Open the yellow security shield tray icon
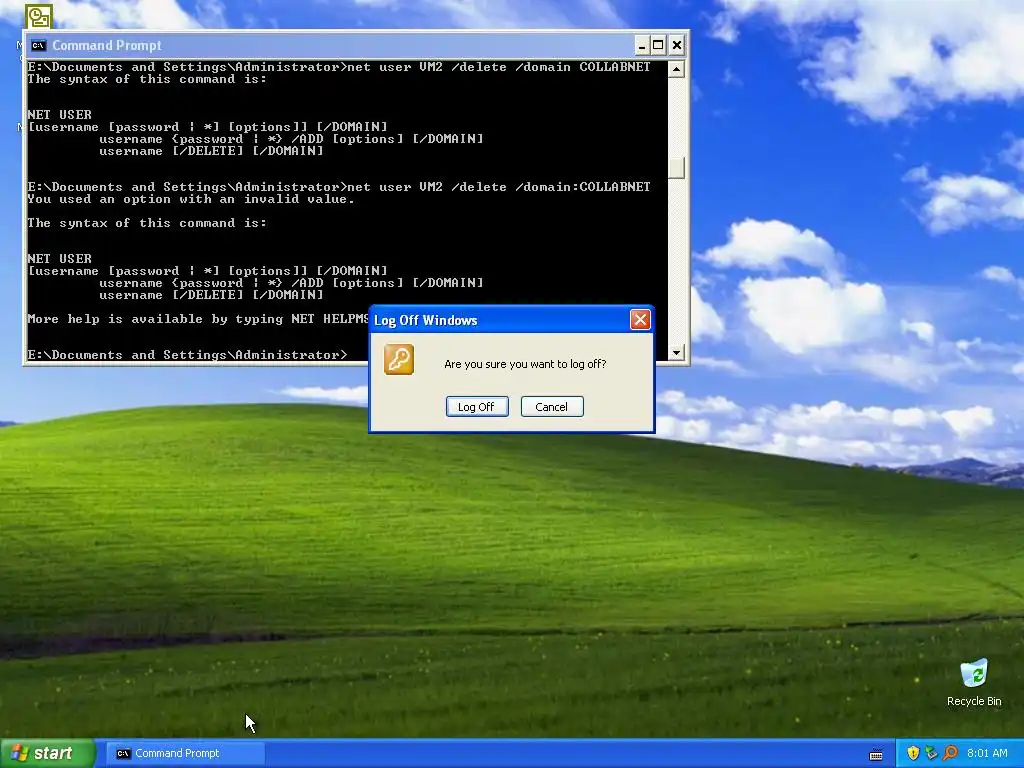Viewport: 1024px width, 768px height. [x=913, y=753]
